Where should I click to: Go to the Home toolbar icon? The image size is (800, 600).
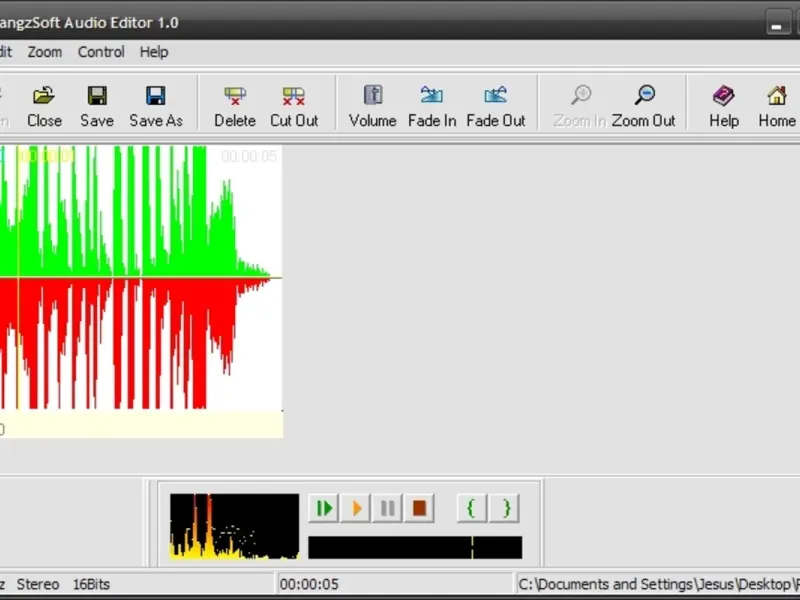[x=777, y=106]
